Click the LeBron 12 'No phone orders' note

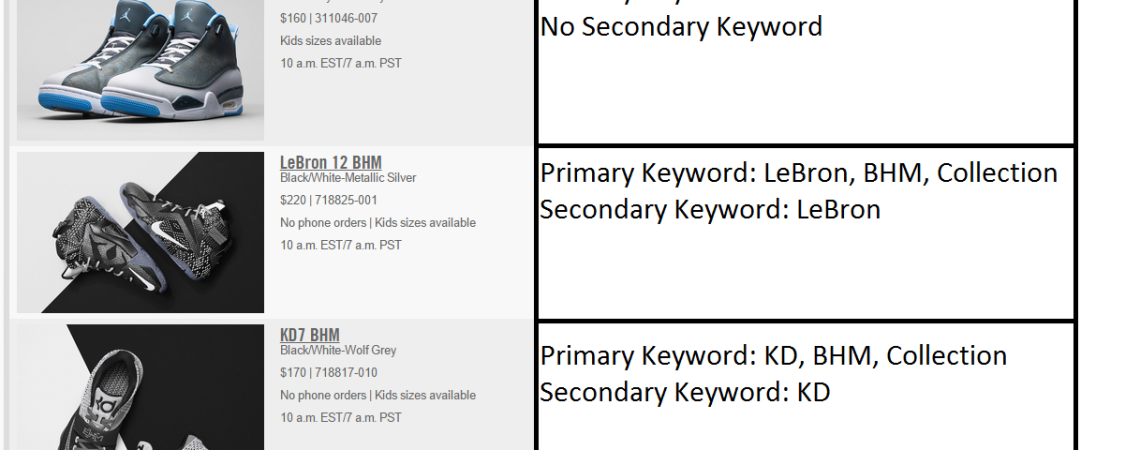tap(323, 223)
